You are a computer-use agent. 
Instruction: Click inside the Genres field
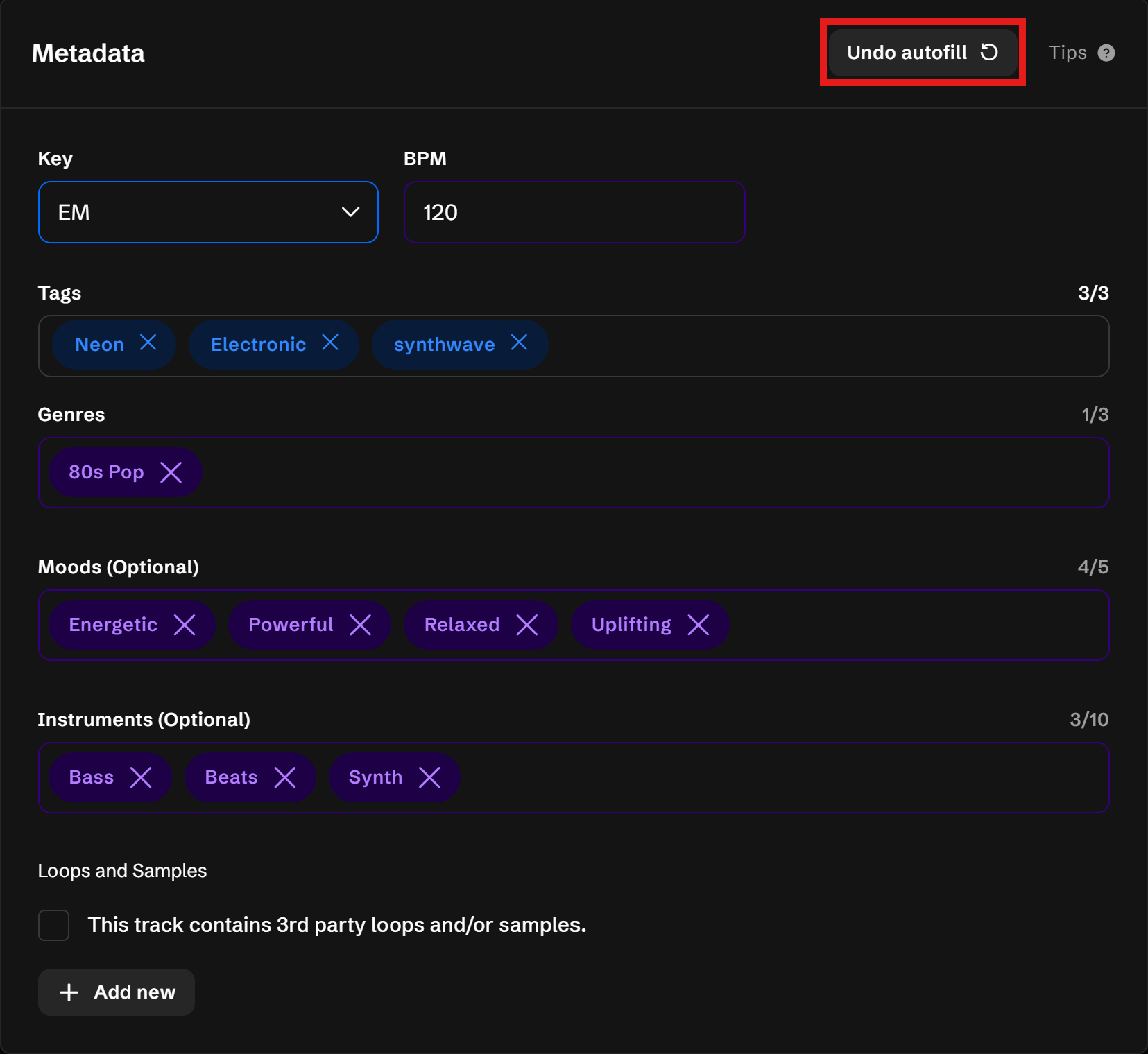(x=624, y=473)
